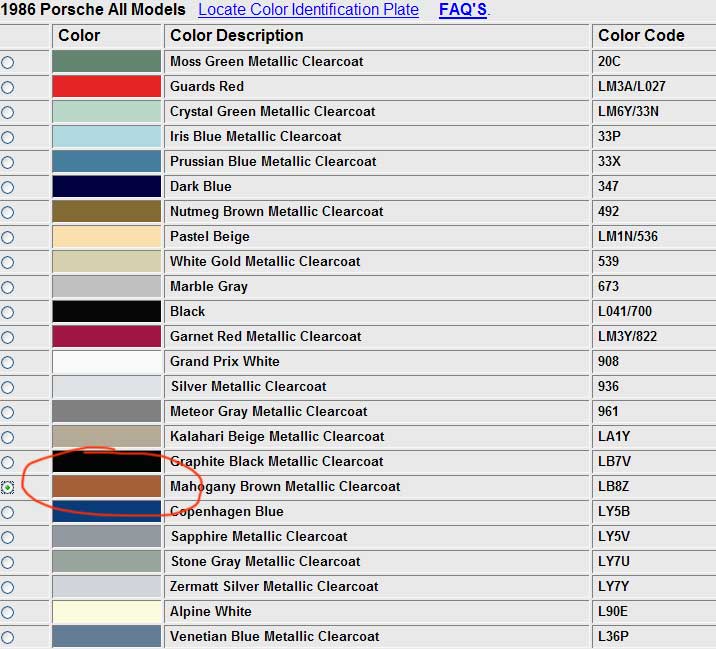Image resolution: width=716 pixels, height=649 pixels.
Task: Click the color code 'LM1N/536'
Action: (628, 237)
